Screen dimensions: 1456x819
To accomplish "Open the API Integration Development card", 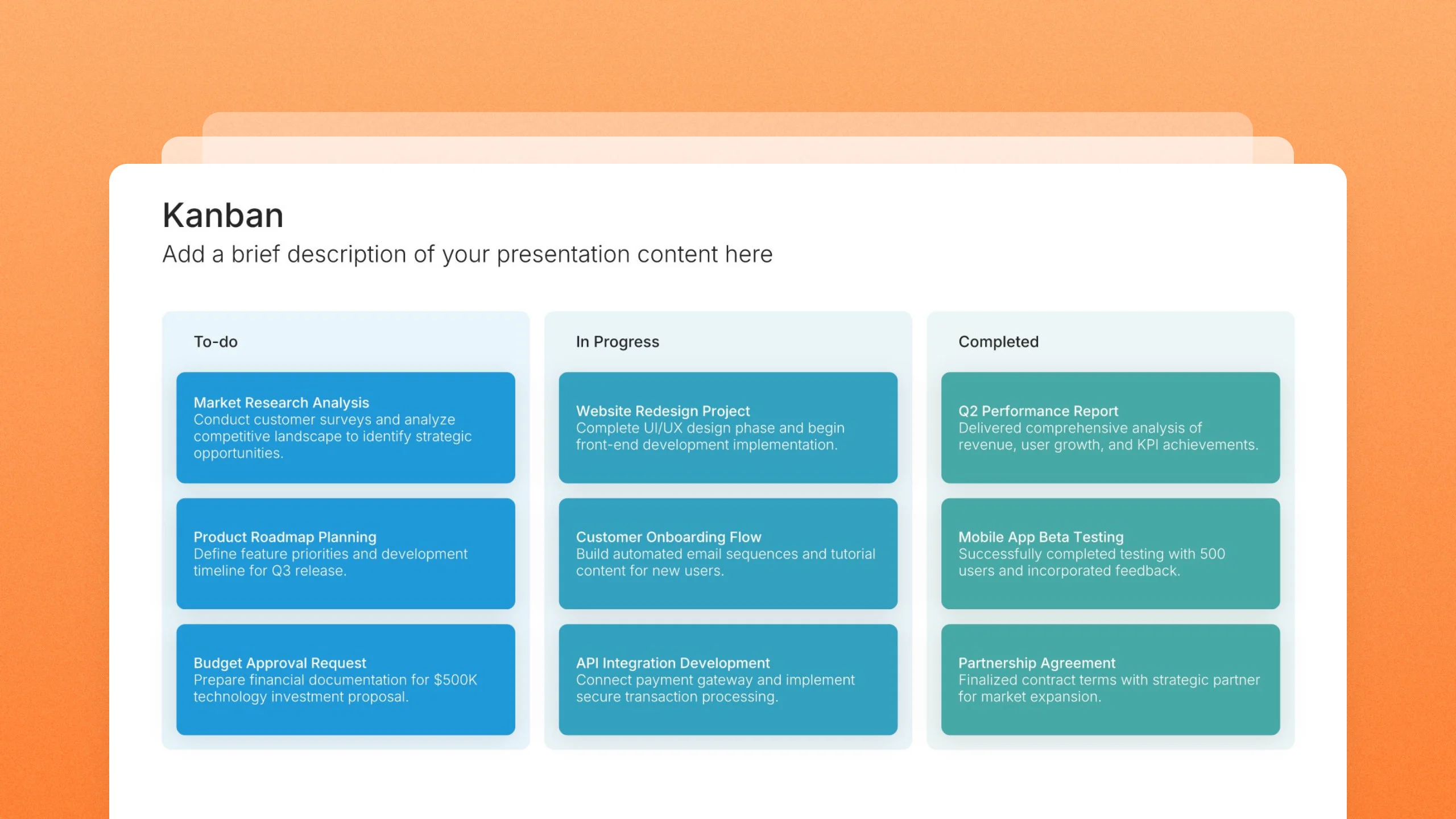I will [728, 680].
